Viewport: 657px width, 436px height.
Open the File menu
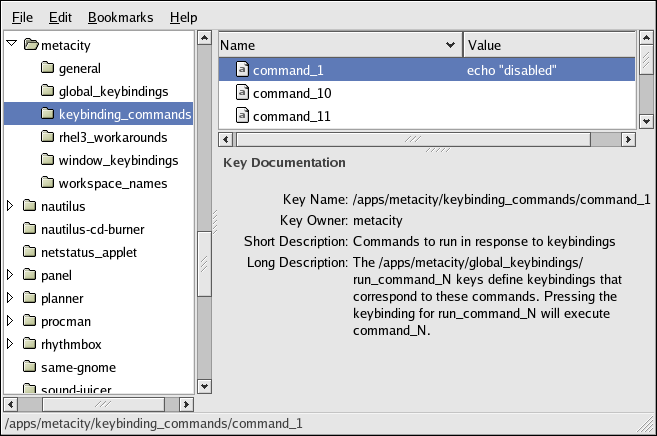[22, 17]
